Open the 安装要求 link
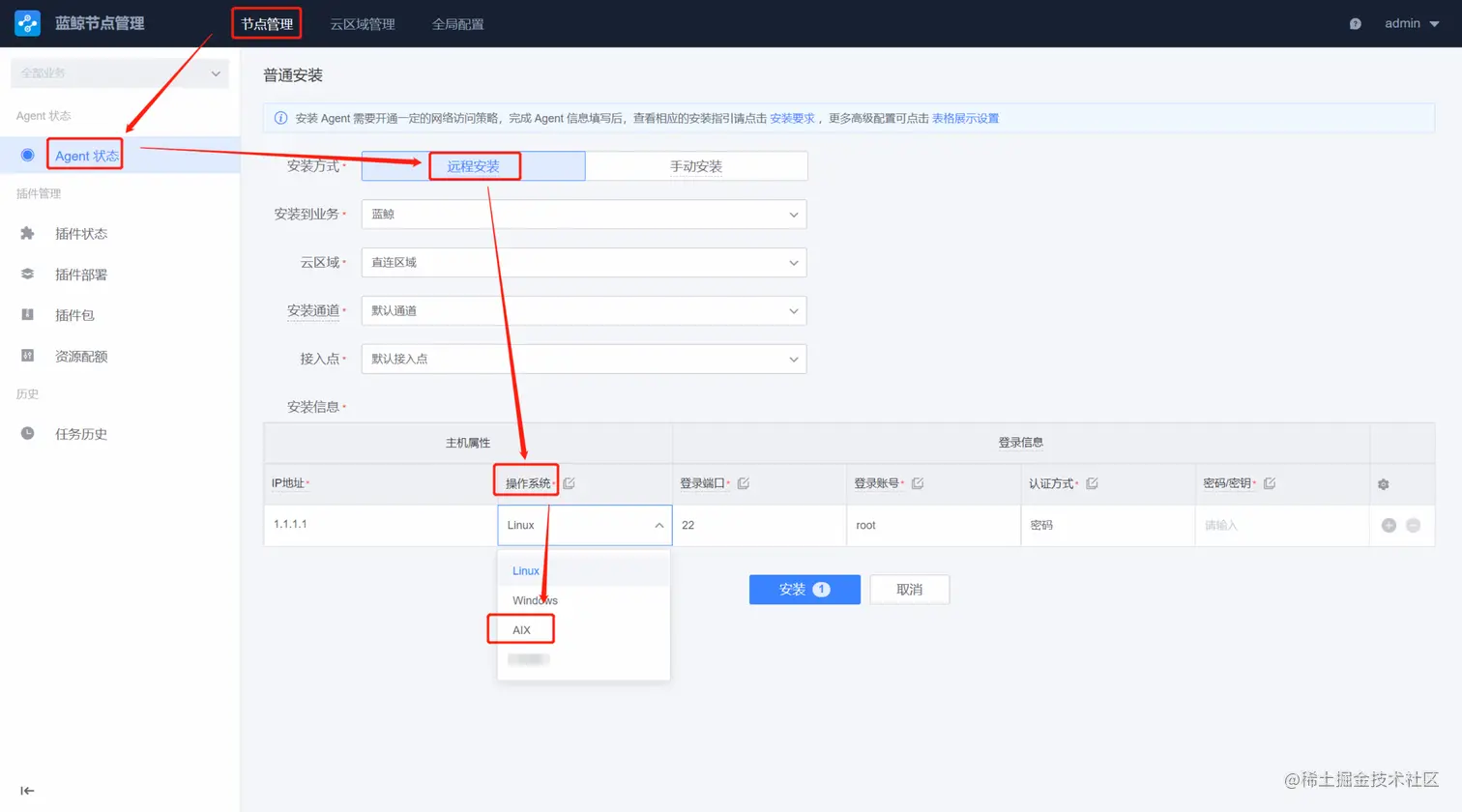The image size is (1462, 812). pyautogui.click(x=792, y=118)
